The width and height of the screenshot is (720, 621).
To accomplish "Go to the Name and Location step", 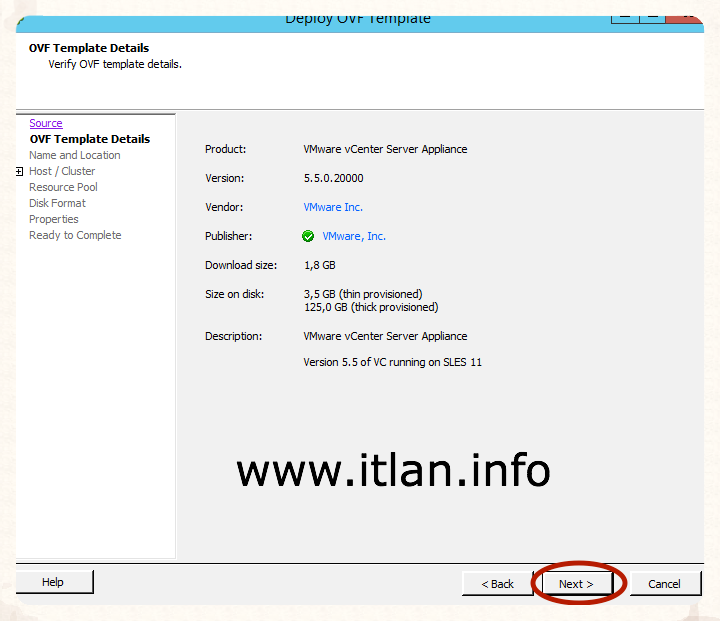I will [75, 155].
